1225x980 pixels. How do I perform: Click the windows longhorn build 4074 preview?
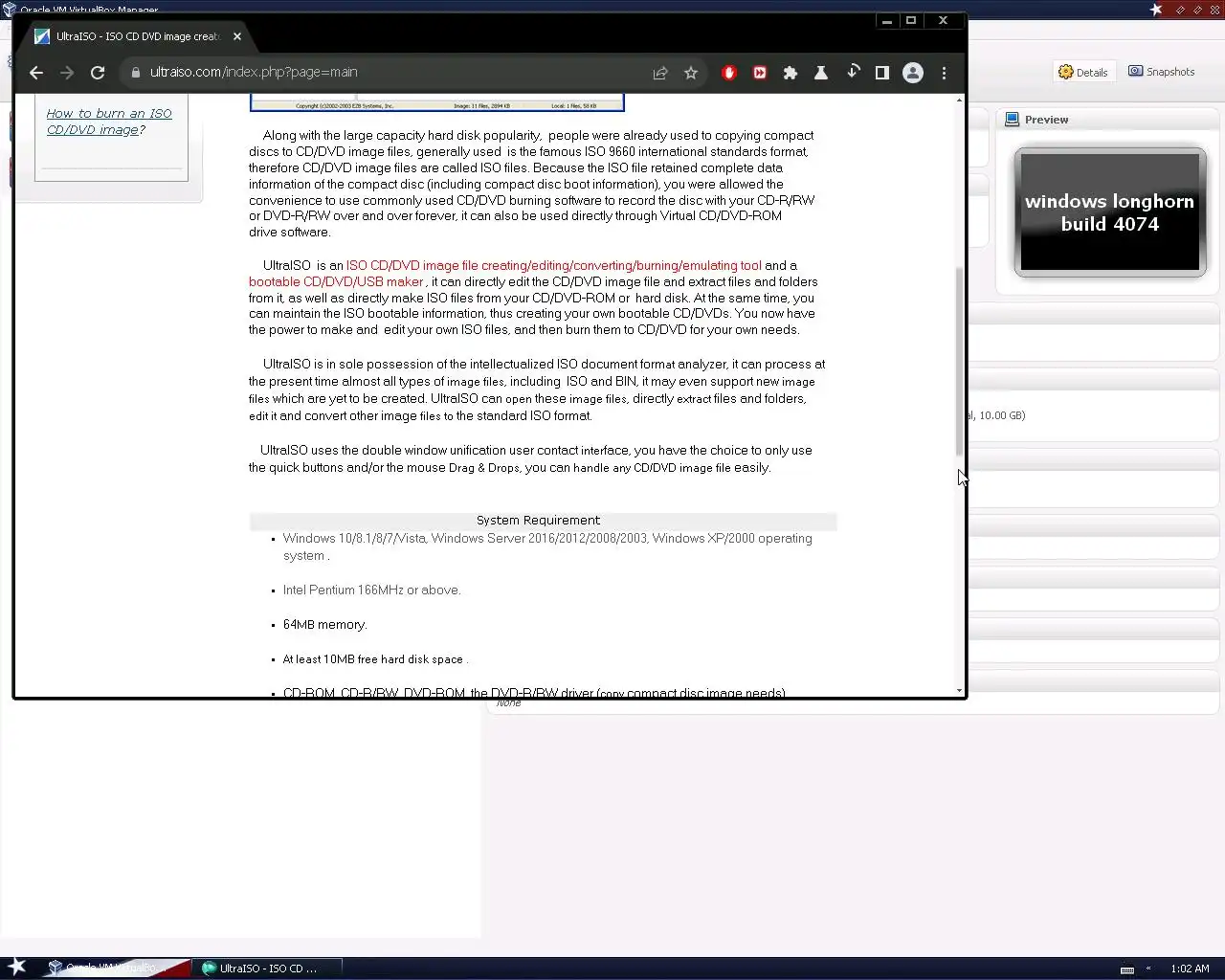tap(1110, 212)
